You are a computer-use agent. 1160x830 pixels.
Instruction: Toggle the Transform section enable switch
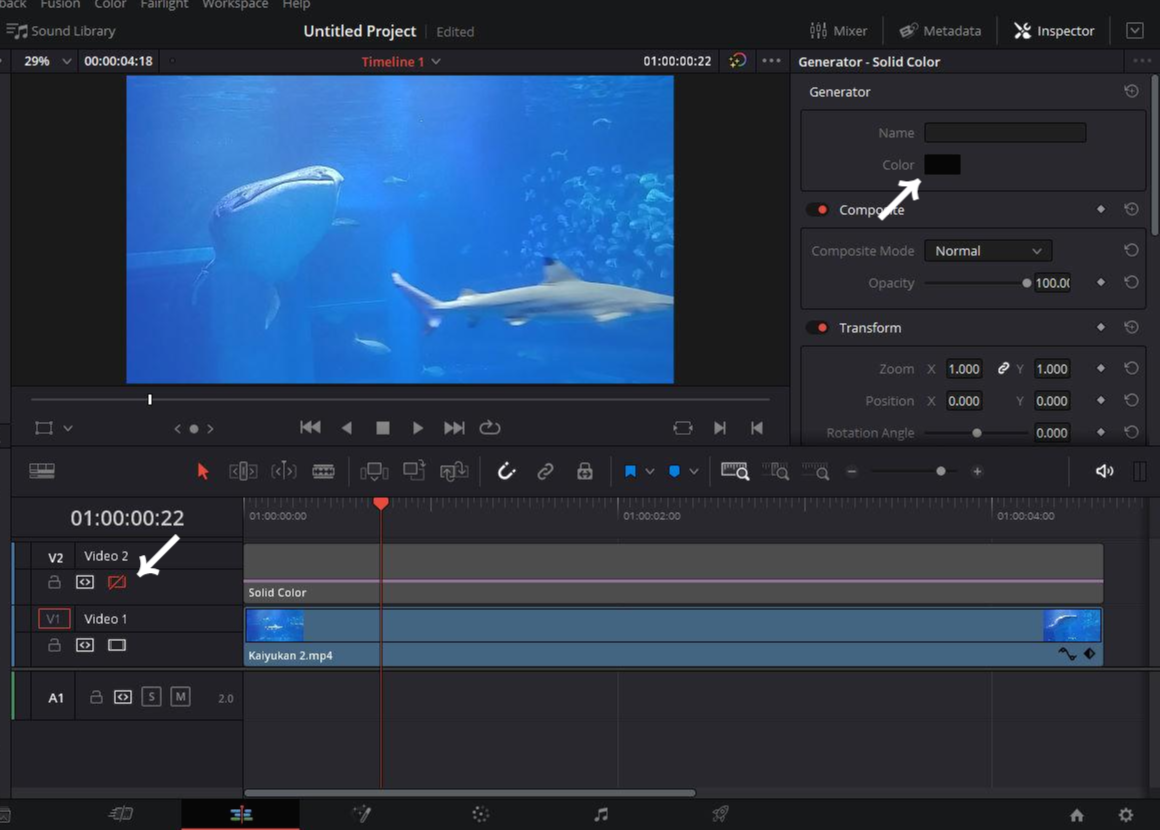point(818,328)
